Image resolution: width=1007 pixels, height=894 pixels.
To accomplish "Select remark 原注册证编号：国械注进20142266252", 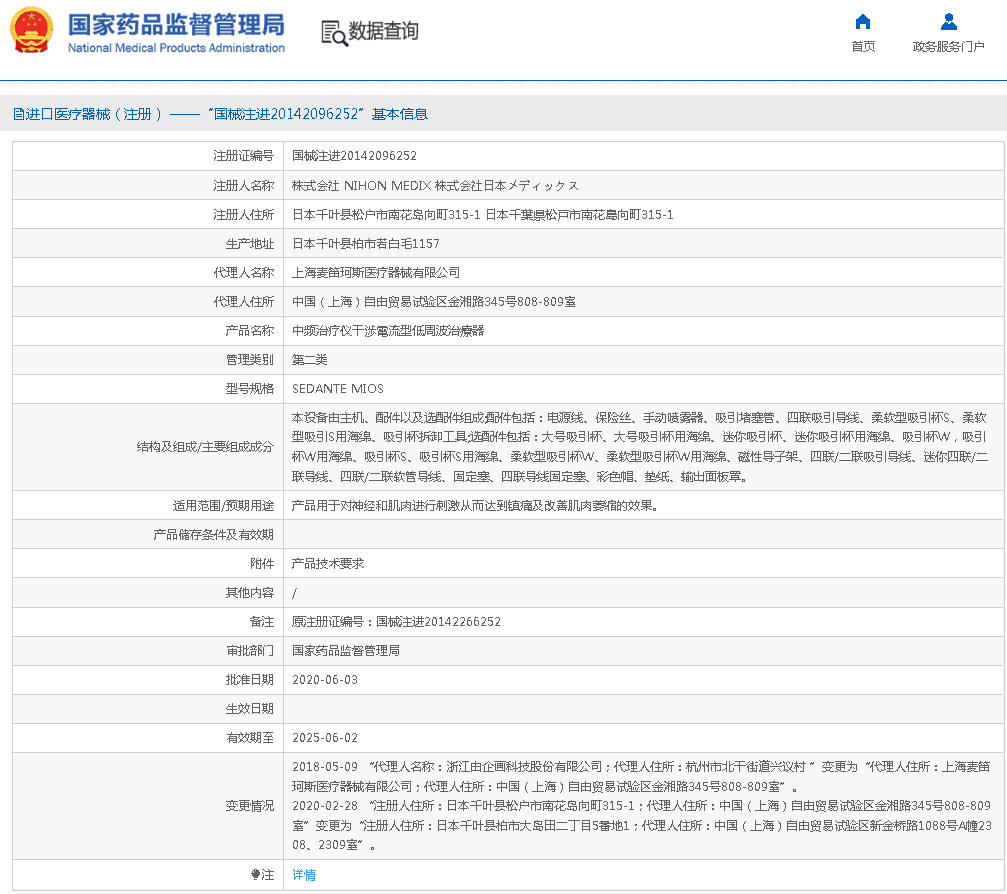I will (x=396, y=622).
